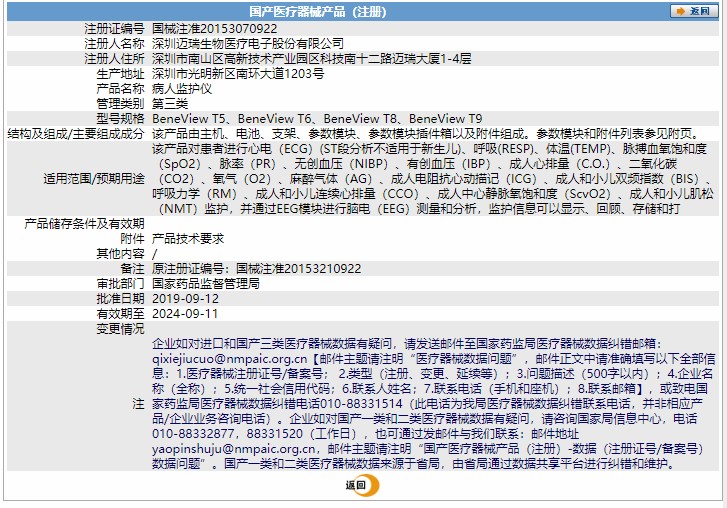Click the structure description starting 该产品由主机

coord(425,133)
